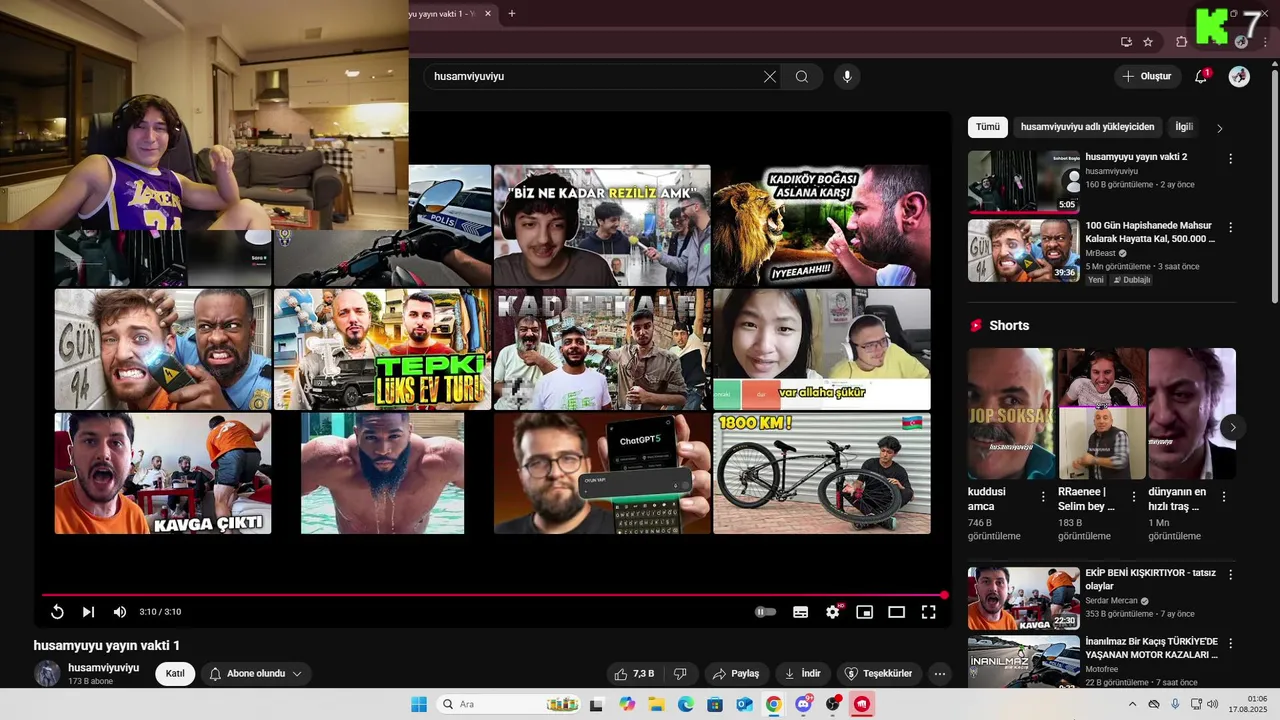Image resolution: width=1280 pixels, height=720 pixels.
Task: Open the MrBeast 100 Gün video thumbnail
Action: pos(1023,250)
